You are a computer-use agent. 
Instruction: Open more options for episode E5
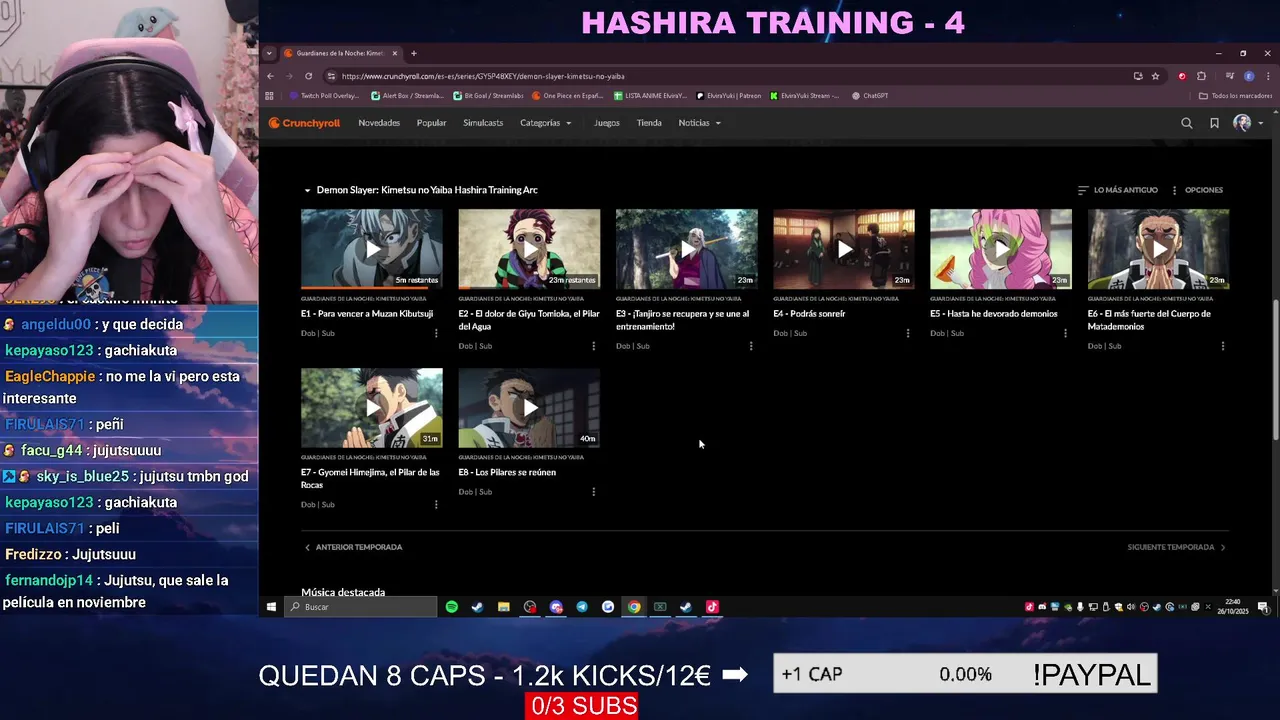[1065, 333]
